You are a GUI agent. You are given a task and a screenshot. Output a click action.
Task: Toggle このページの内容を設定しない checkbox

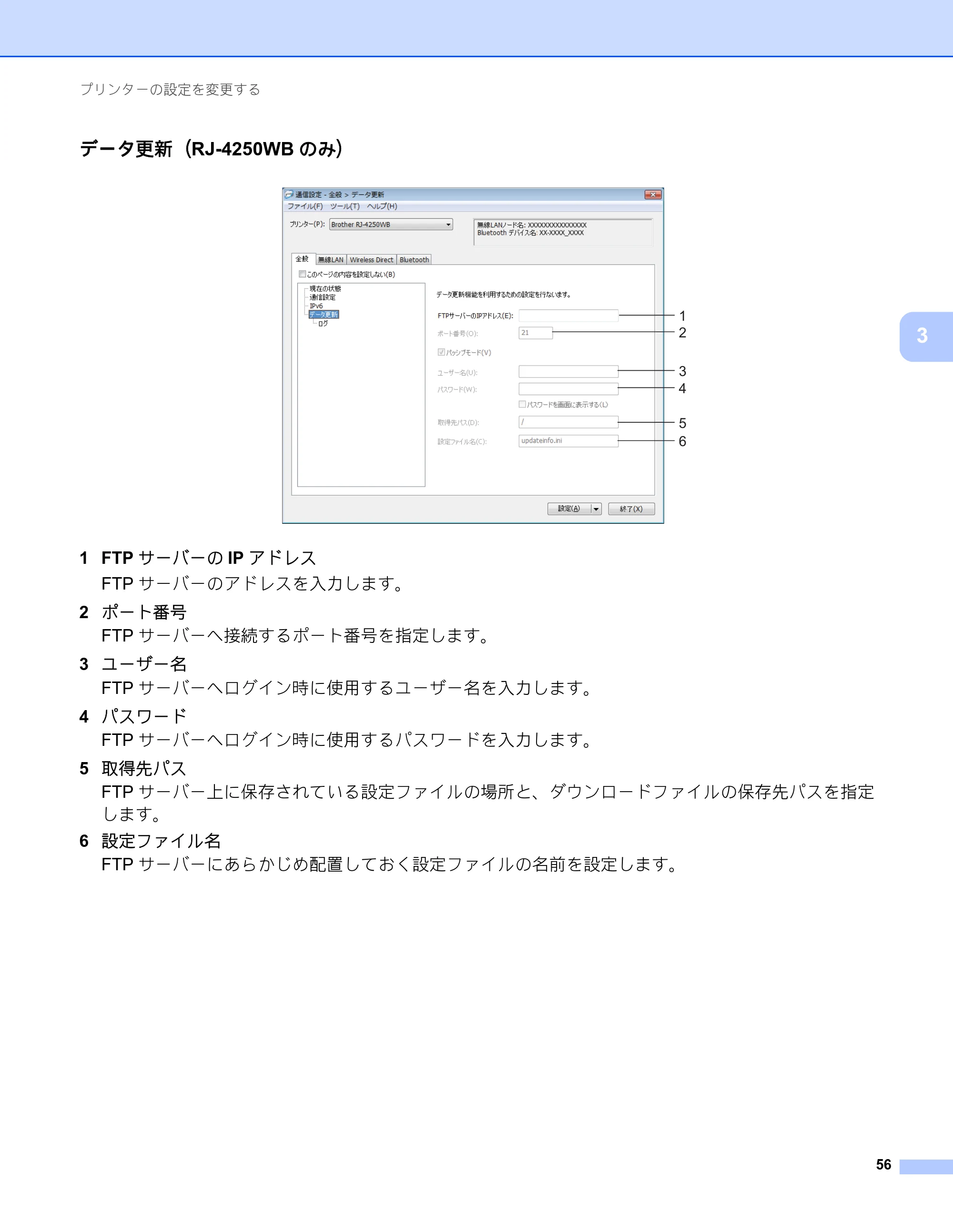[x=302, y=274]
